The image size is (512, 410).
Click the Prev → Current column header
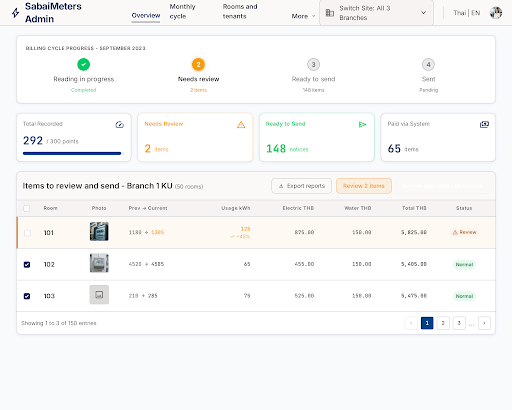[x=148, y=208]
